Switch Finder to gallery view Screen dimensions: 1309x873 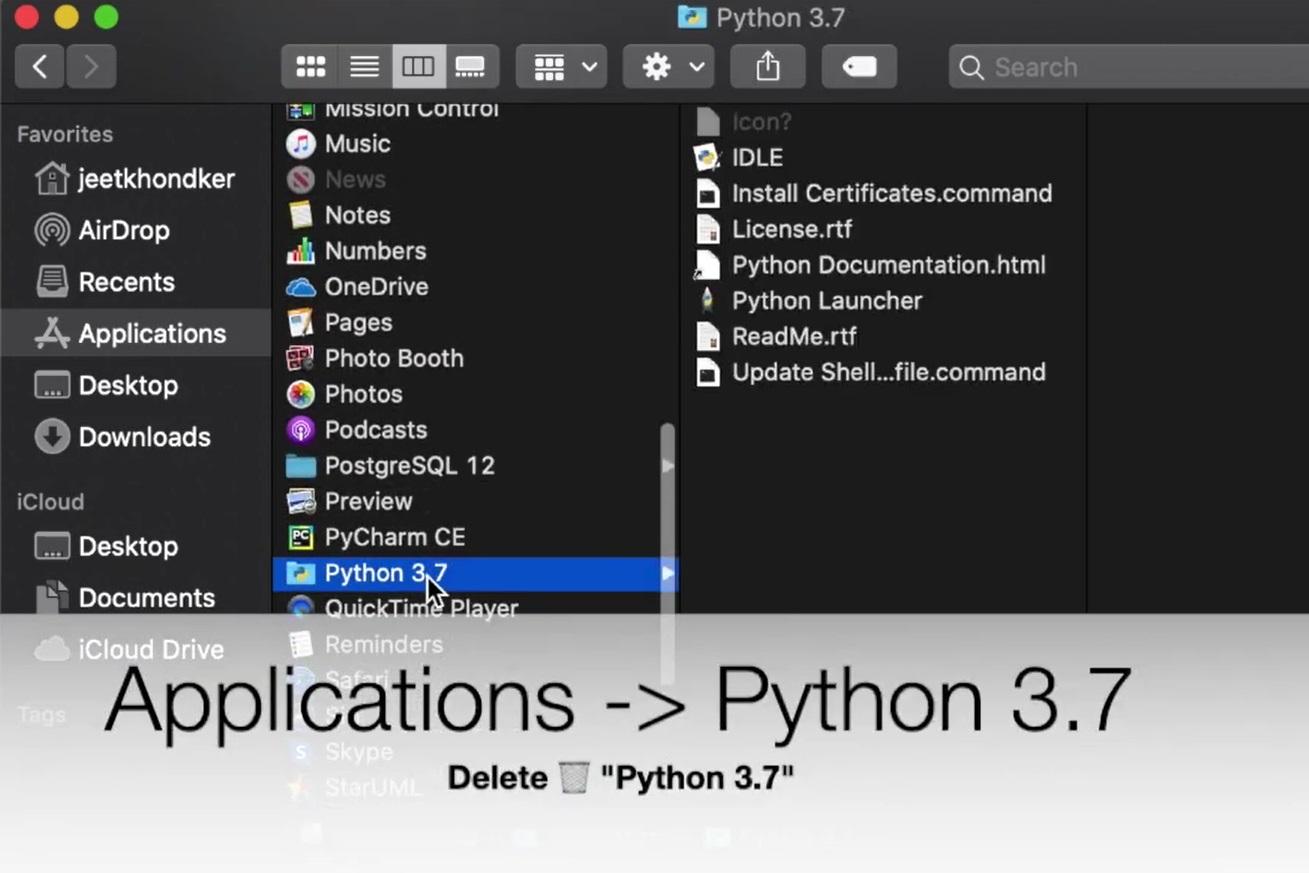tap(471, 67)
